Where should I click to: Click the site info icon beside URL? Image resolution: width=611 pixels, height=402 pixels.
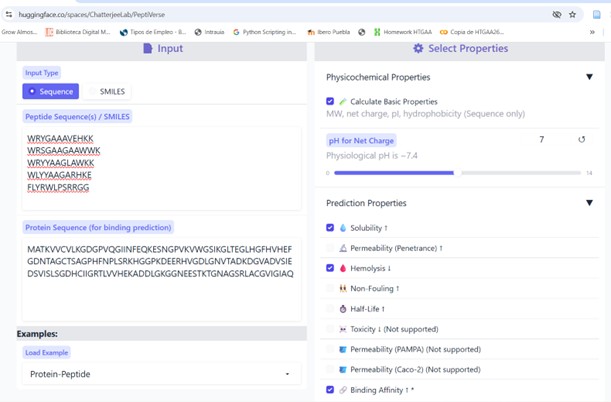(9, 15)
